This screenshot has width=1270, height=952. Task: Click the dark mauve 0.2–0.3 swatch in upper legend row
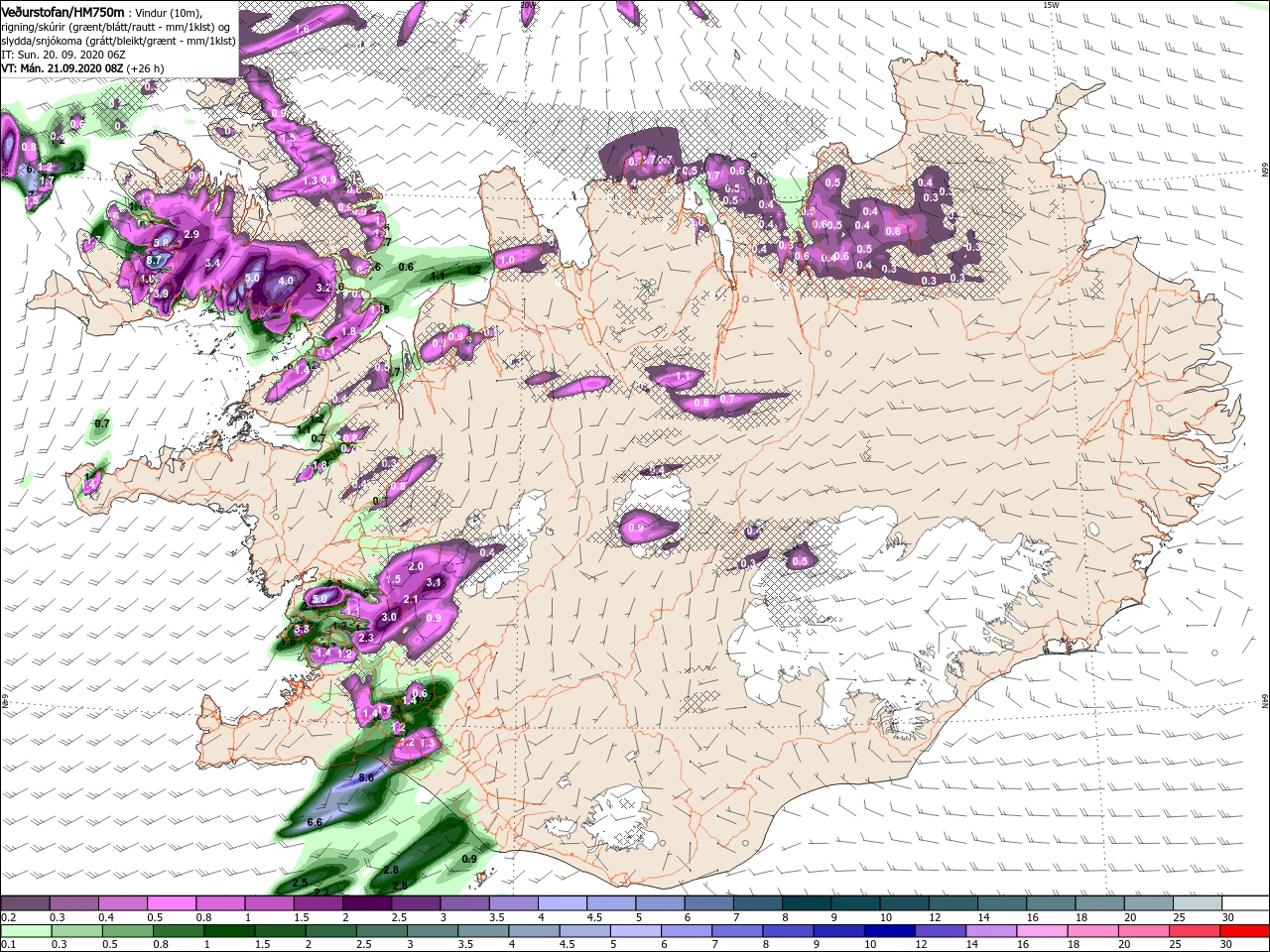(x=25, y=903)
